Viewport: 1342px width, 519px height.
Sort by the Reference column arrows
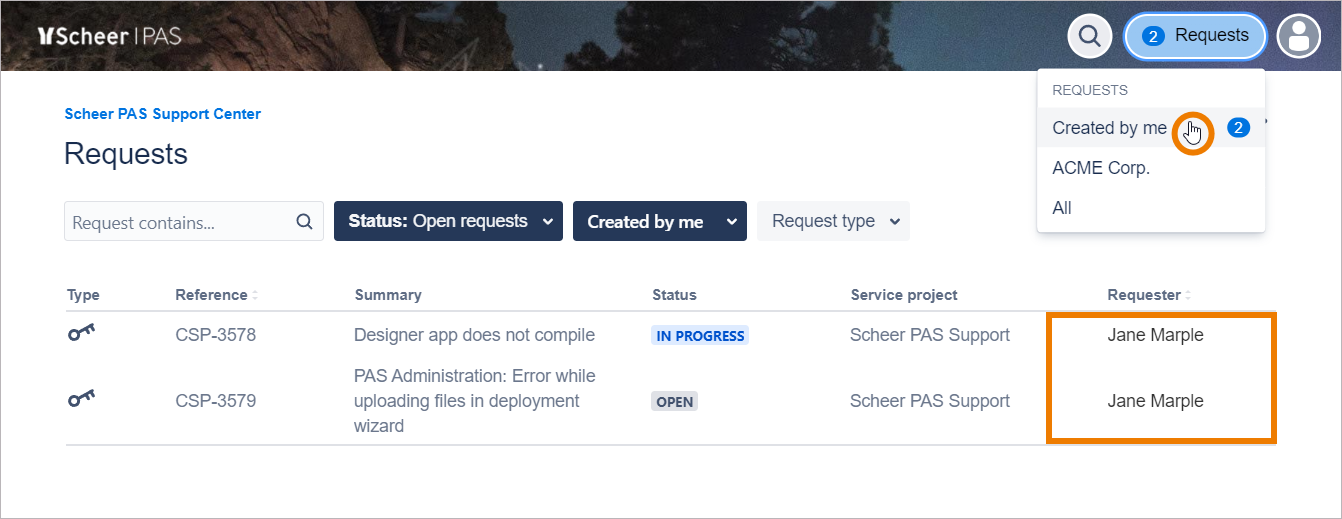pyautogui.click(x=255, y=296)
